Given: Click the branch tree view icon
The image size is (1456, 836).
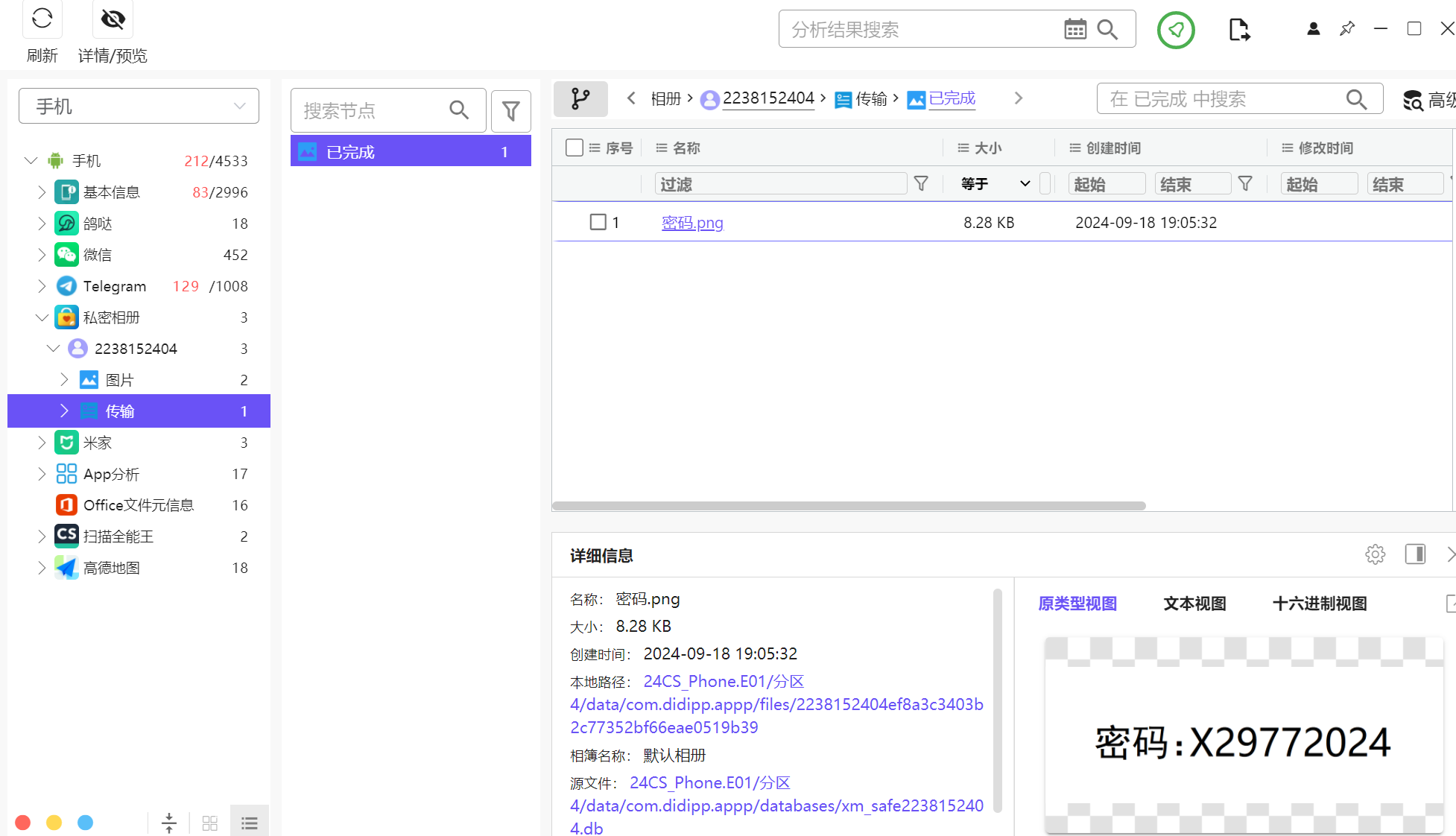Looking at the screenshot, I should 580,98.
